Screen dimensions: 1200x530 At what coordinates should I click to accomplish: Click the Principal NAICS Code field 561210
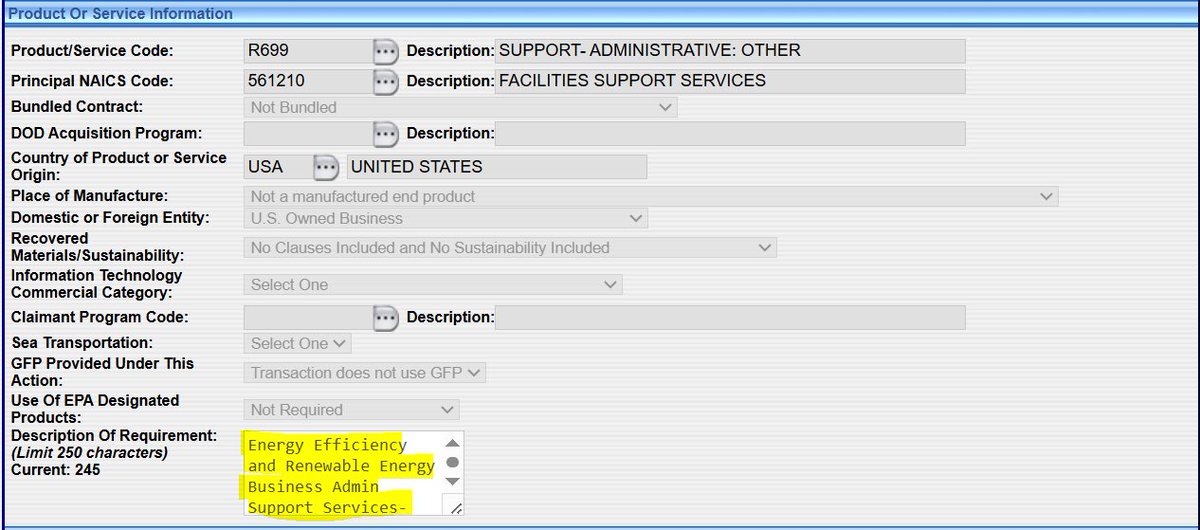307,82
